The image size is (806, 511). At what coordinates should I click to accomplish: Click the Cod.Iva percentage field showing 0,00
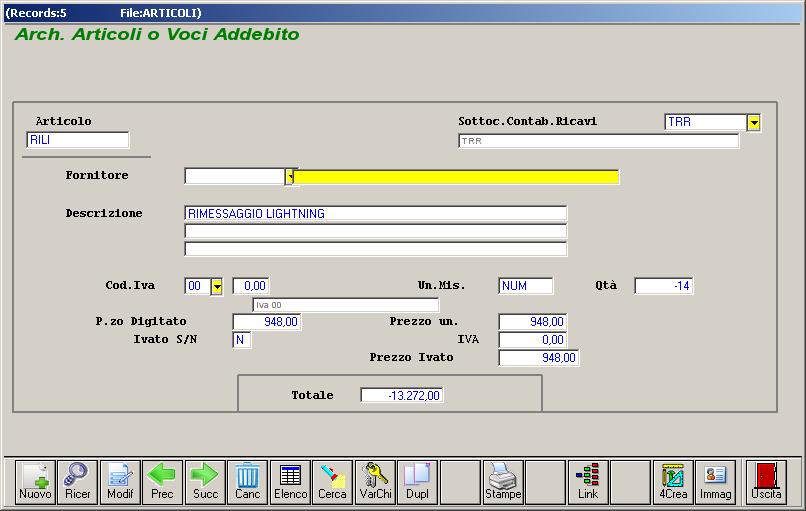[x=251, y=286]
